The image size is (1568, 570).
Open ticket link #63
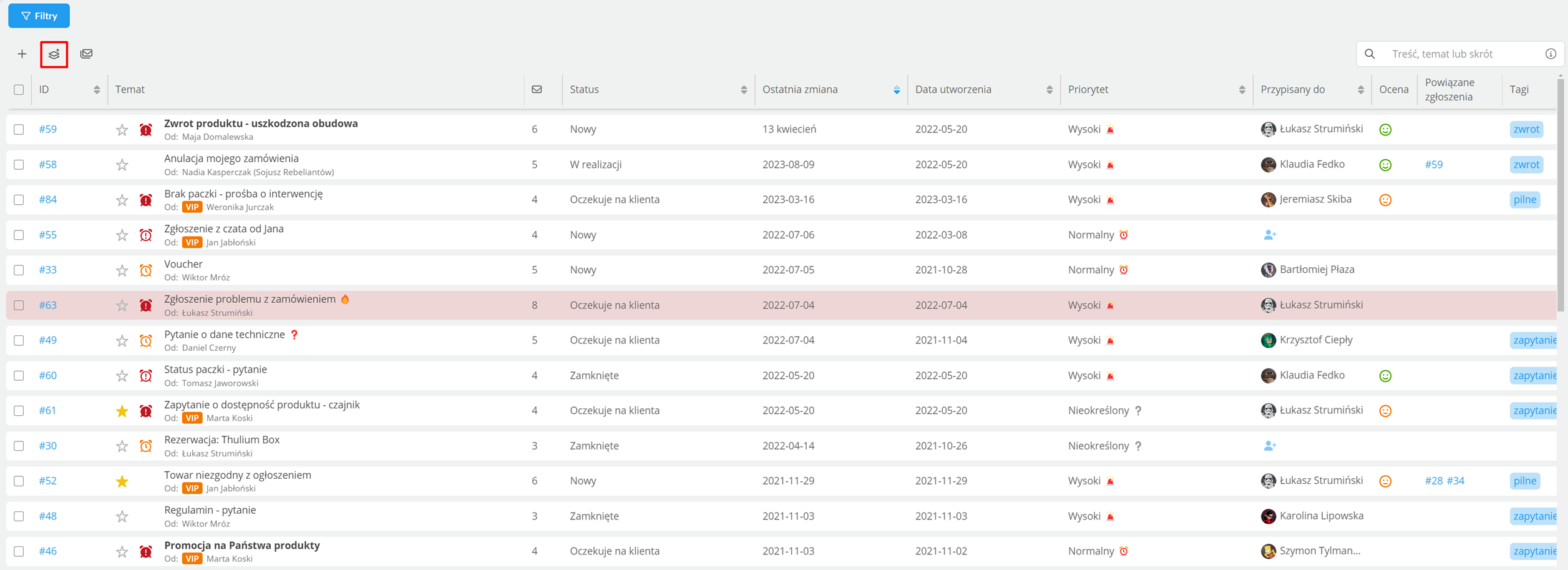click(x=47, y=305)
